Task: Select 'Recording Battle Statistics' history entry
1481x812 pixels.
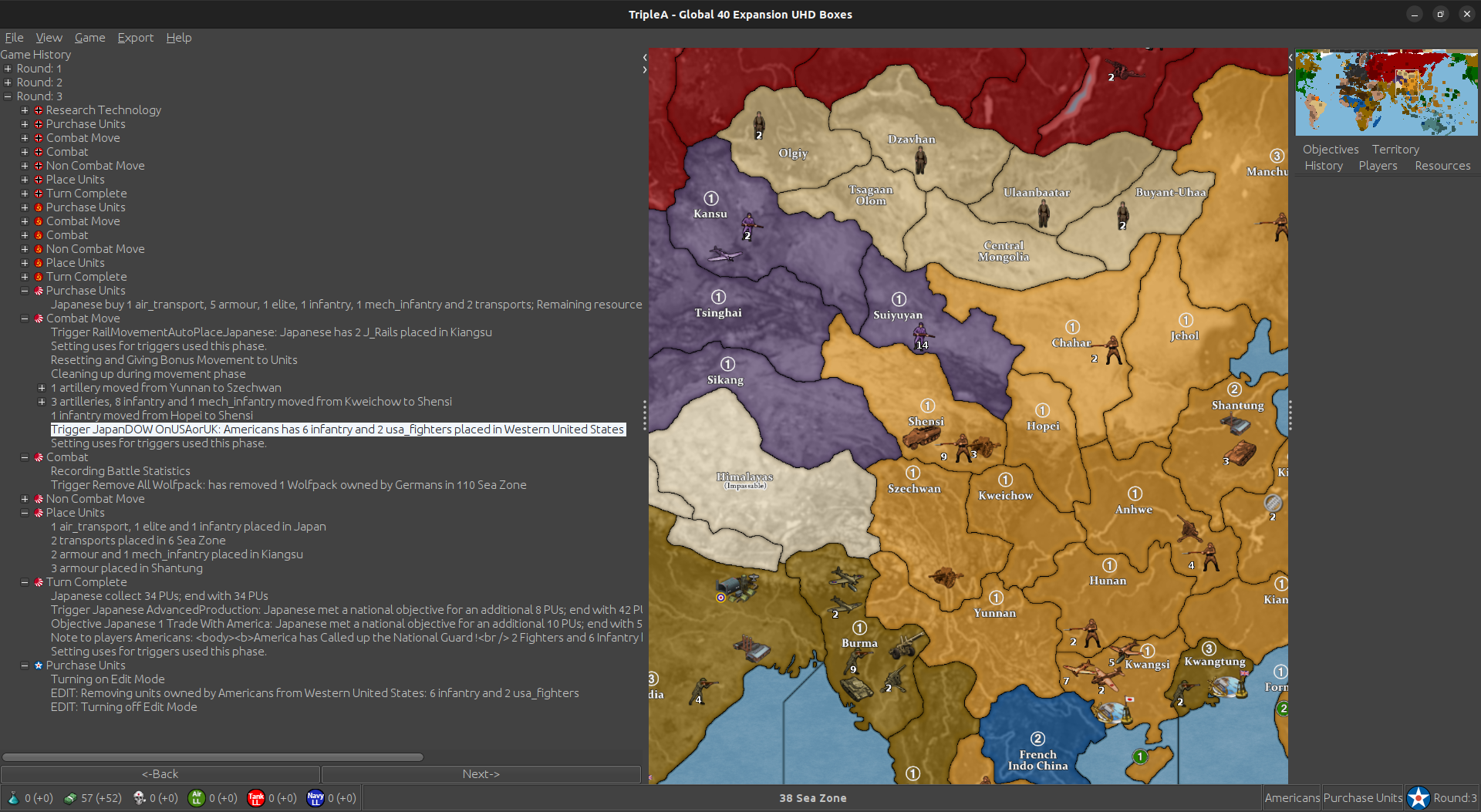Action: pos(120,471)
